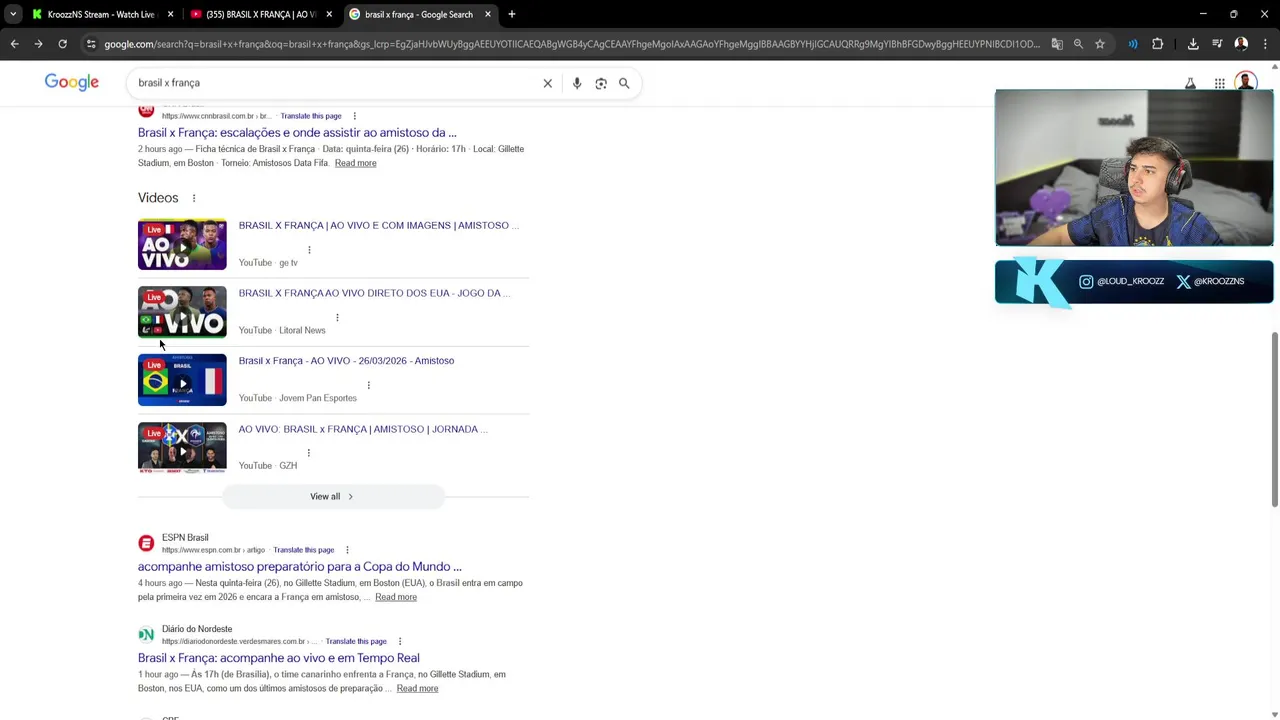Viewport: 1280px width, 720px height.
Task: Open the Extensions puzzle icon
Action: pos(1158,44)
